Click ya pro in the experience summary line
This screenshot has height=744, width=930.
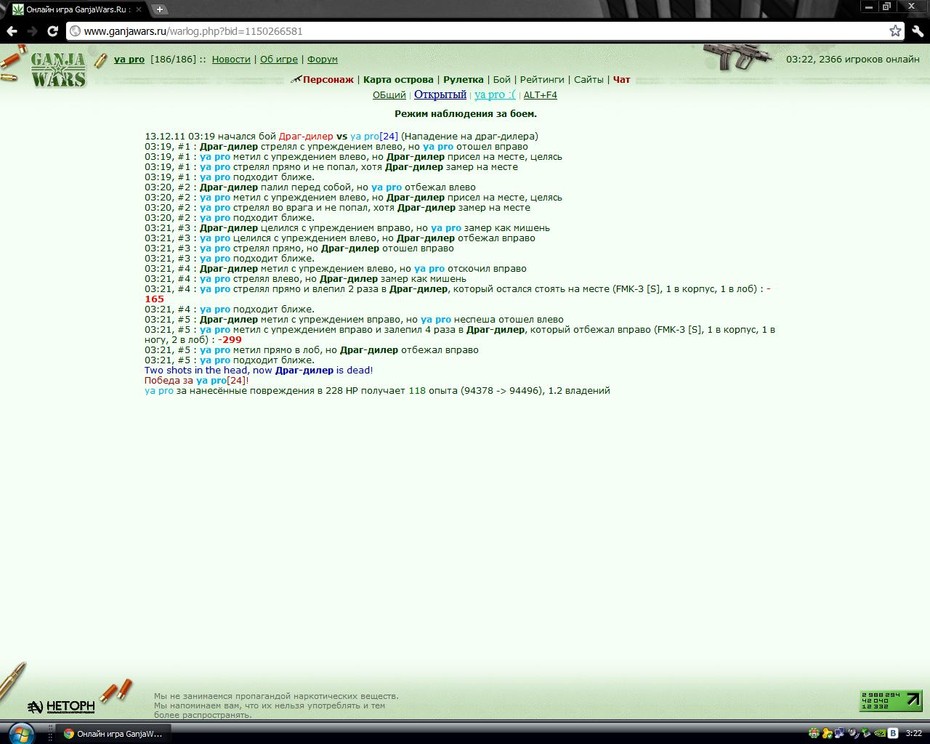[159, 391]
